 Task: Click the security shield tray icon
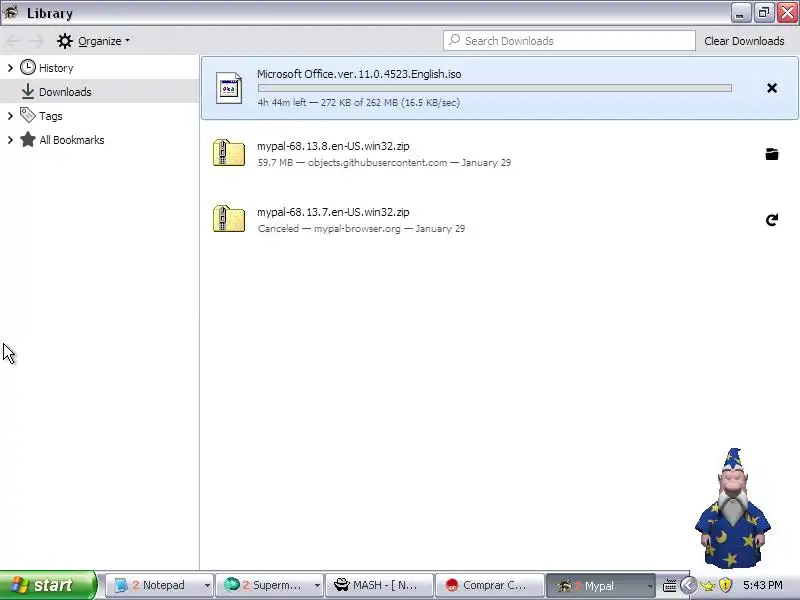pyautogui.click(x=725, y=585)
